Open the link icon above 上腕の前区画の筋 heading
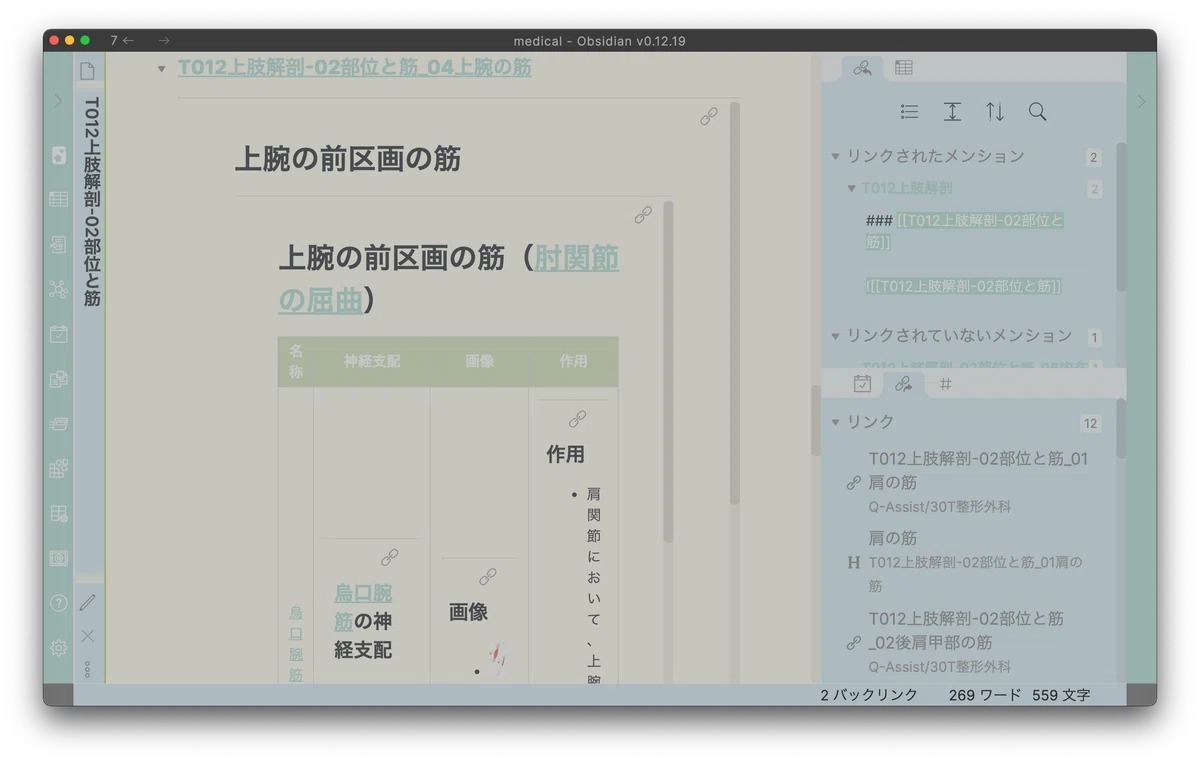1200x763 pixels. pyautogui.click(x=709, y=117)
